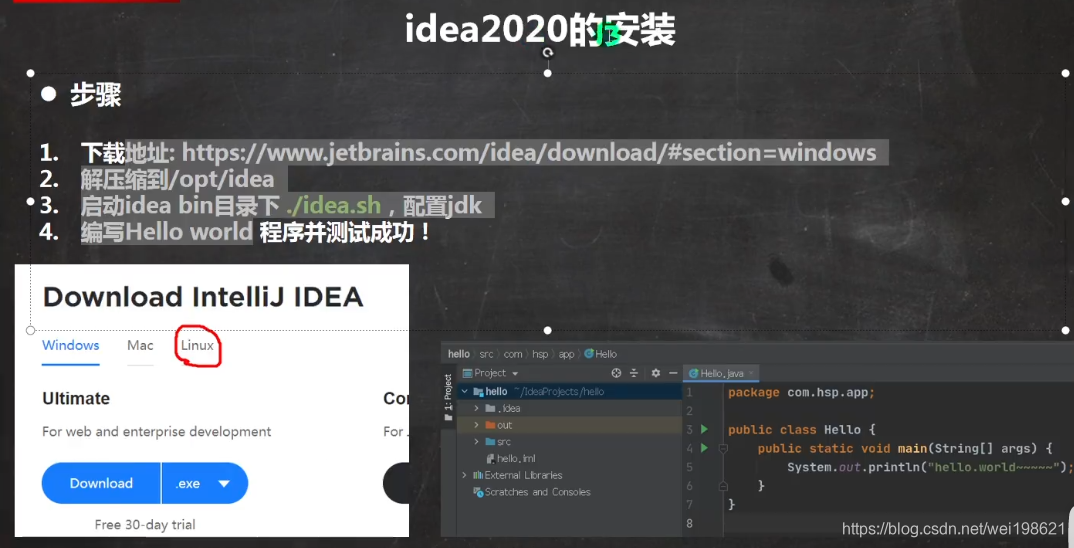
Task: Click the src breadcrumb item
Action: 486,354
